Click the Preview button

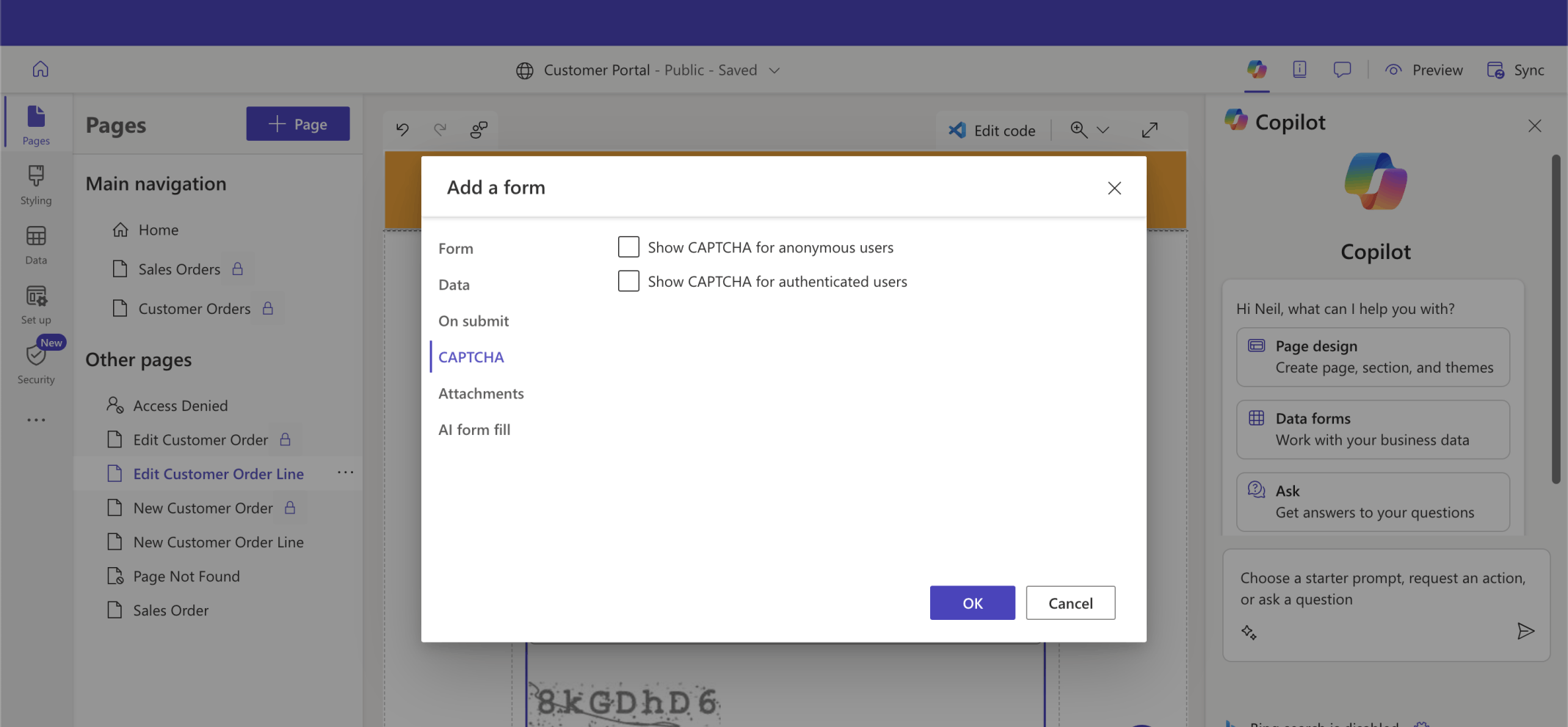click(x=1424, y=70)
